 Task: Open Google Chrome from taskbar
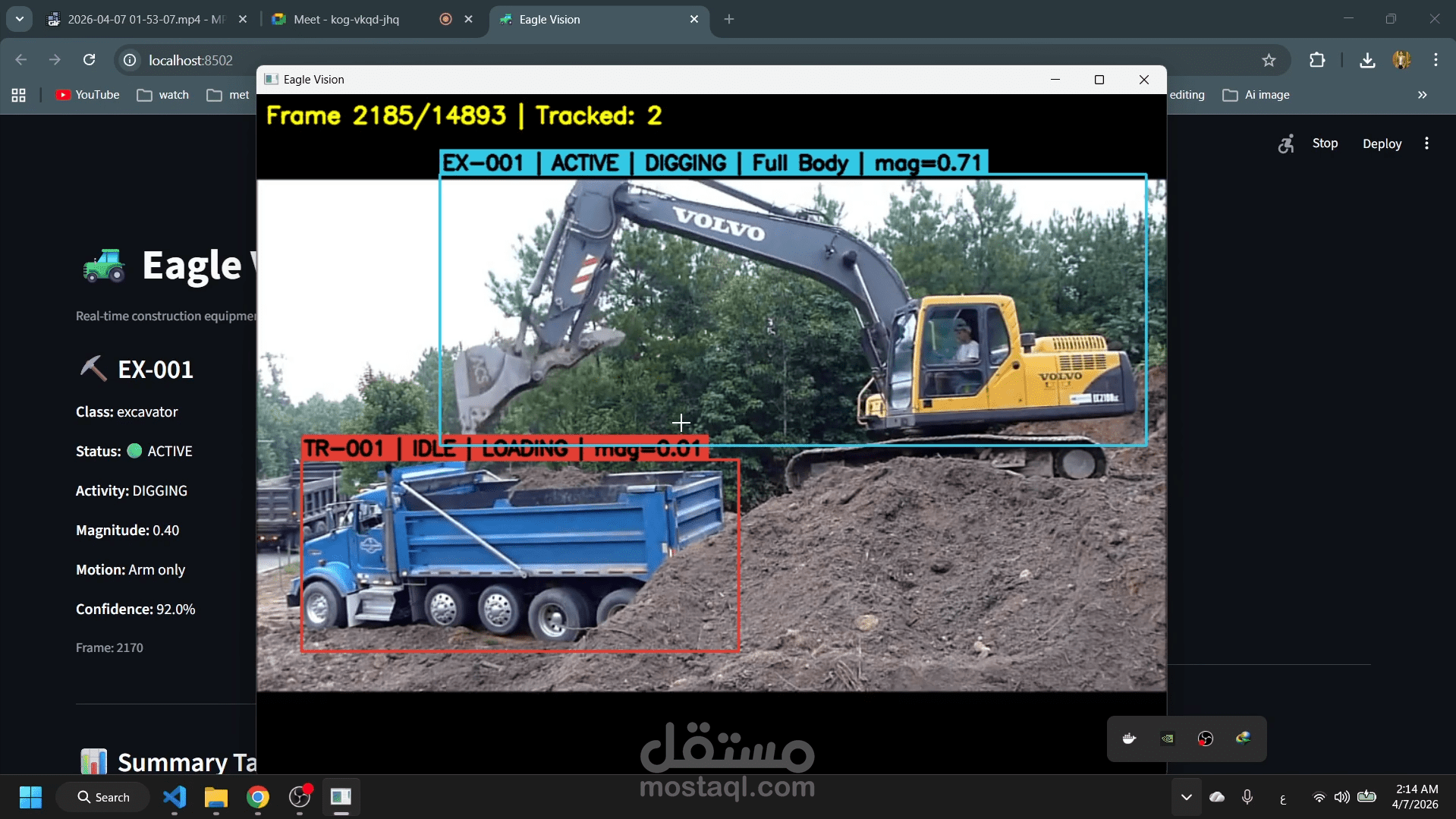(258, 797)
